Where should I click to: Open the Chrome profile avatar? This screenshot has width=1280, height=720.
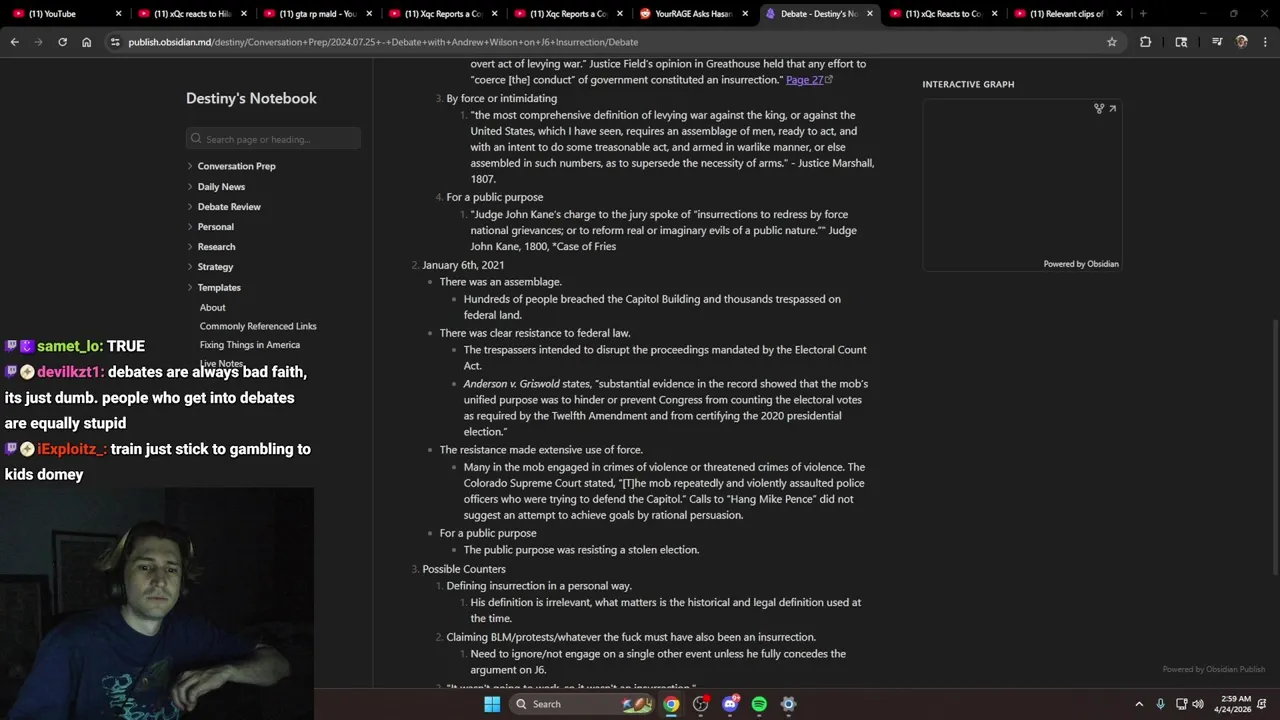click(x=1241, y=42)
